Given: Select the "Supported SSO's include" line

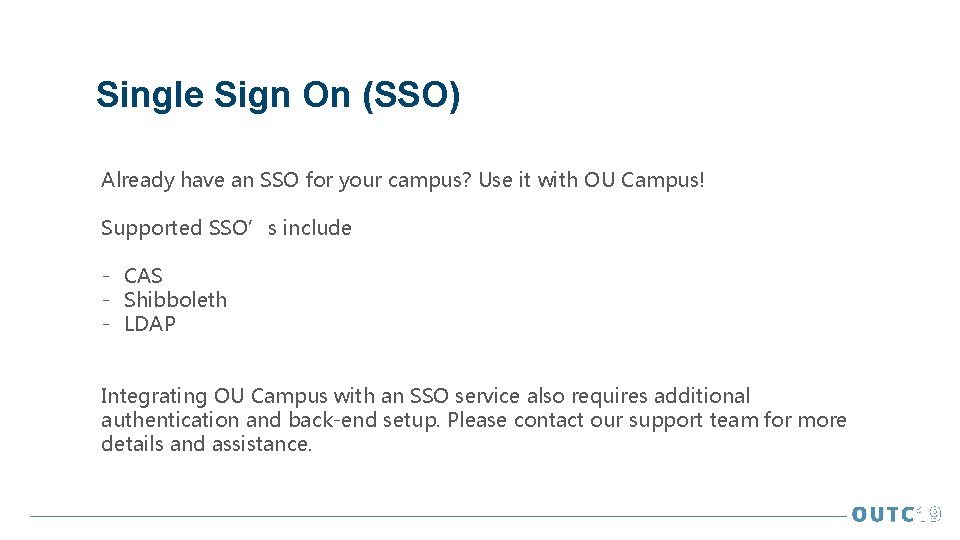Looking at the screenshot, I should coord(226,228).
